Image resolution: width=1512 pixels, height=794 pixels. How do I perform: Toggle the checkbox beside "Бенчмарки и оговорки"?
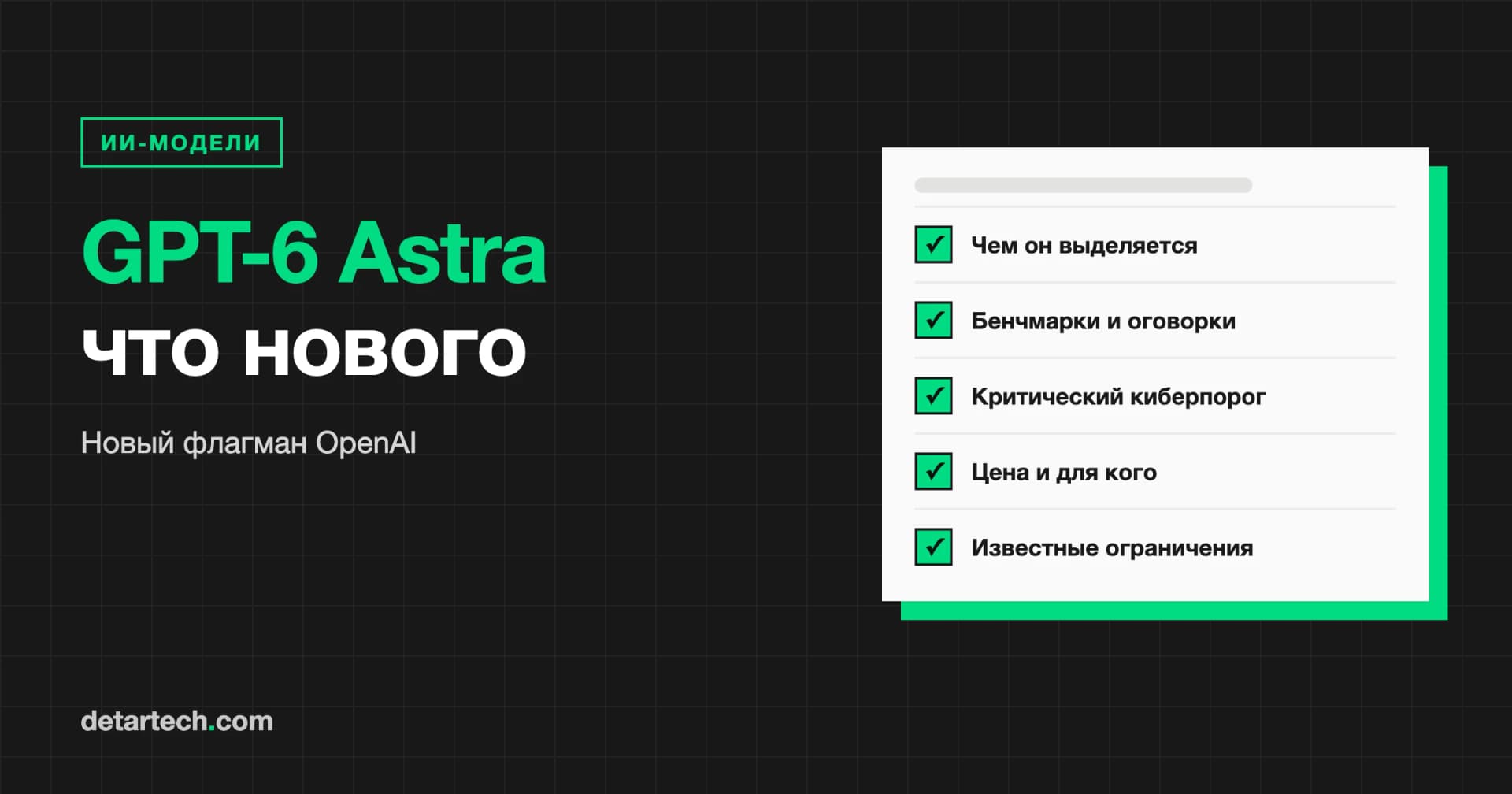[x=933, y=320]
